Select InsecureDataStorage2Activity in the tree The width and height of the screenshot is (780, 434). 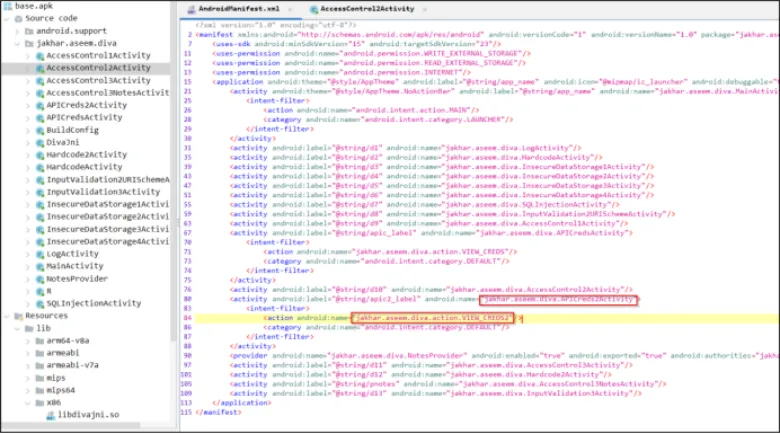point(107,217)
